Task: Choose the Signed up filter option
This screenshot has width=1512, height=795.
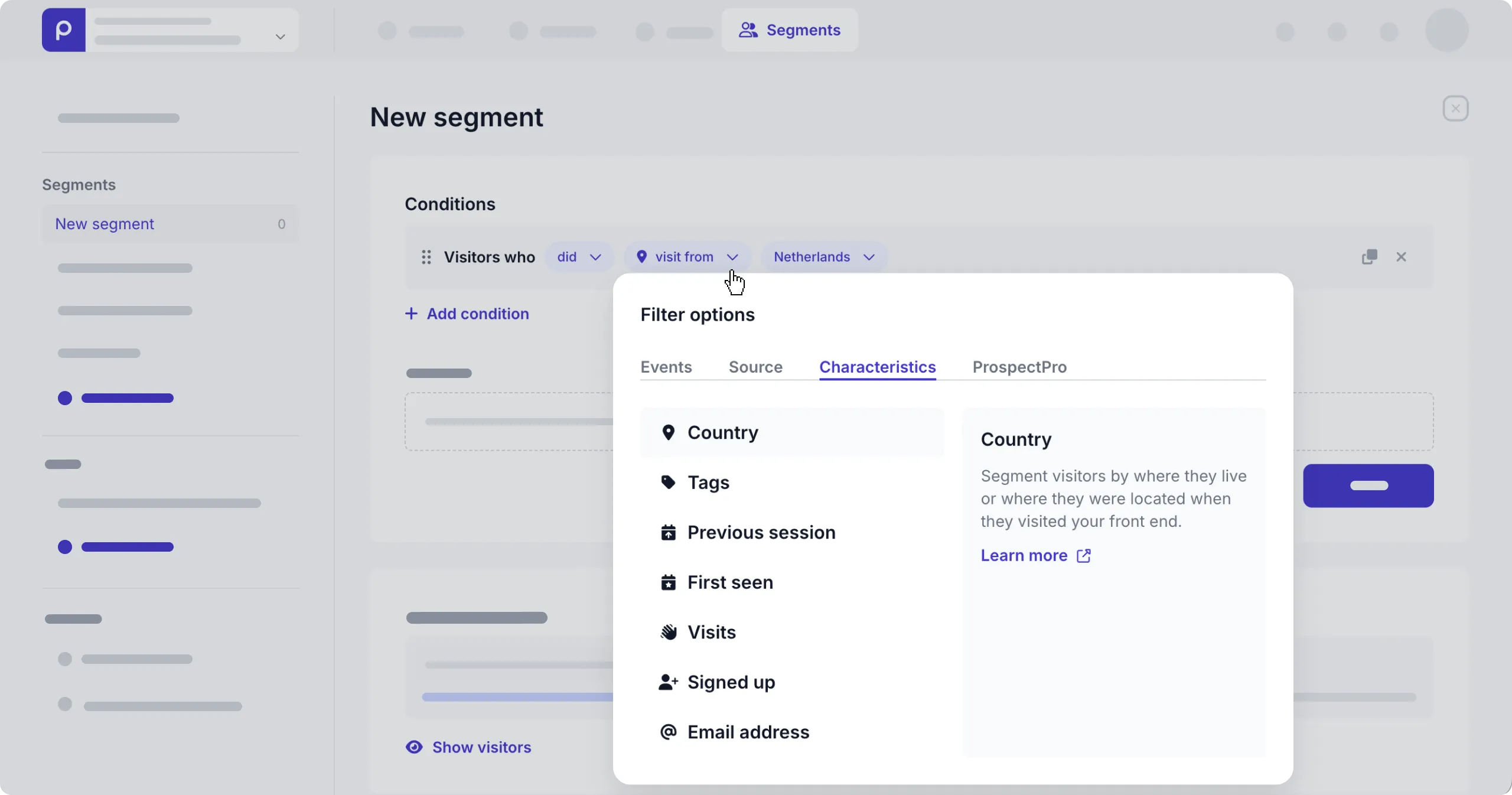Action: pyautogui.click(x=731, y=683)
